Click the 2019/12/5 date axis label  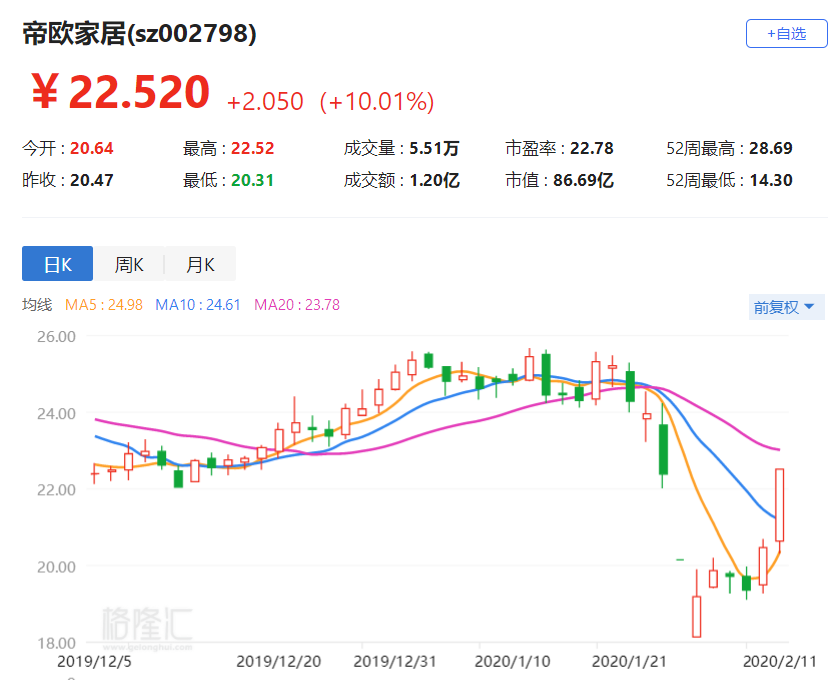click(94, 662)
